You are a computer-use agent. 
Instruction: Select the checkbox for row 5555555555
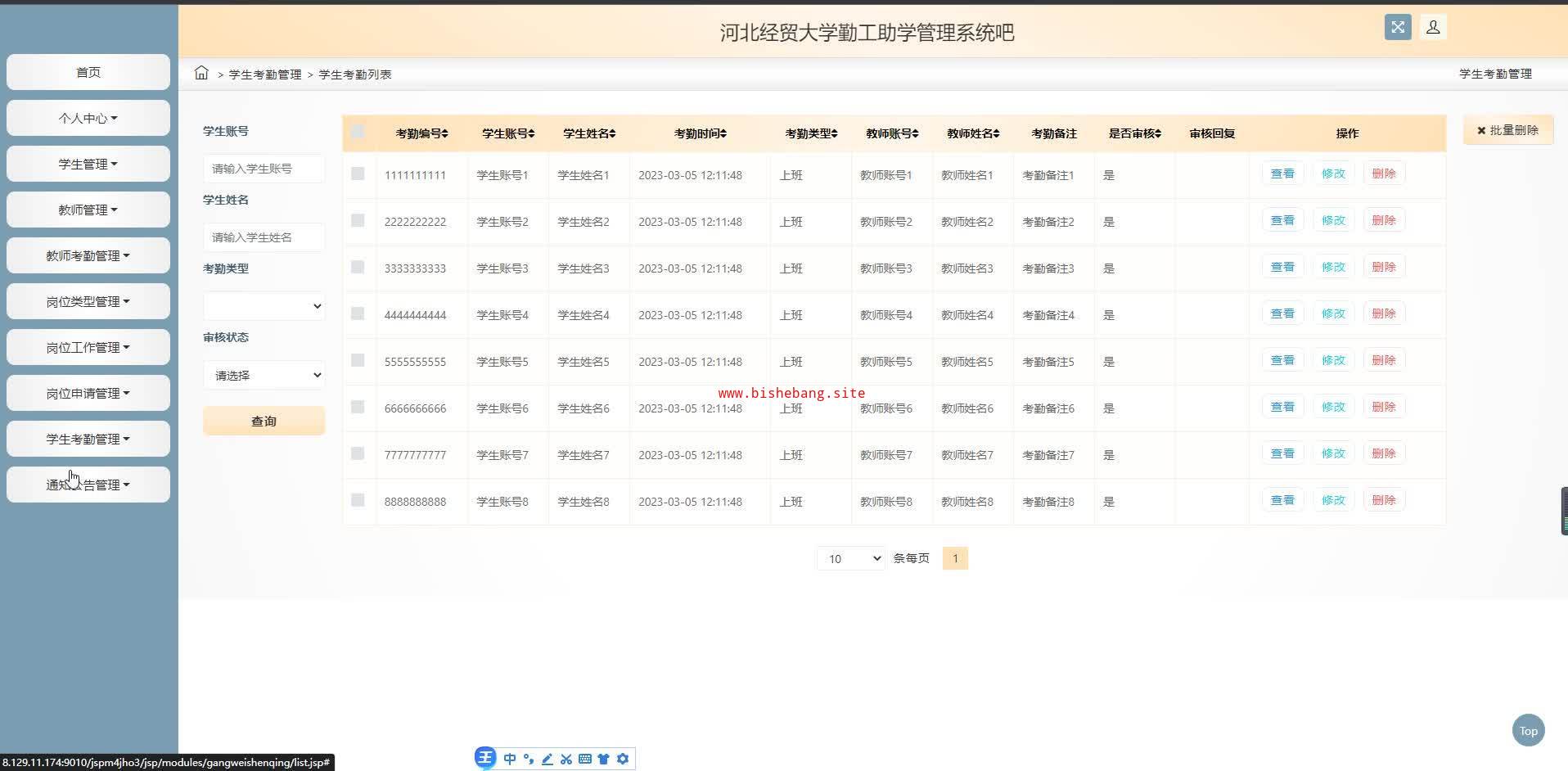(358, 360)
